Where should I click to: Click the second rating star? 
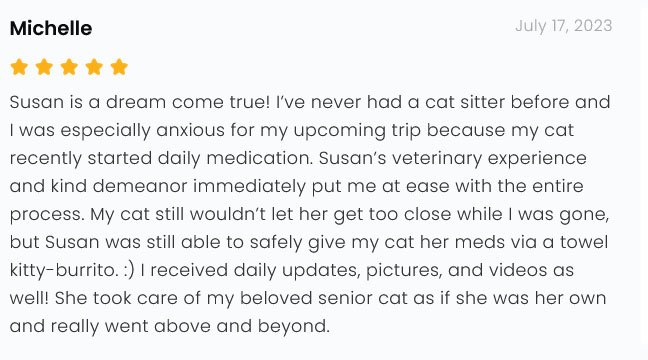click(x=44, y=67)
